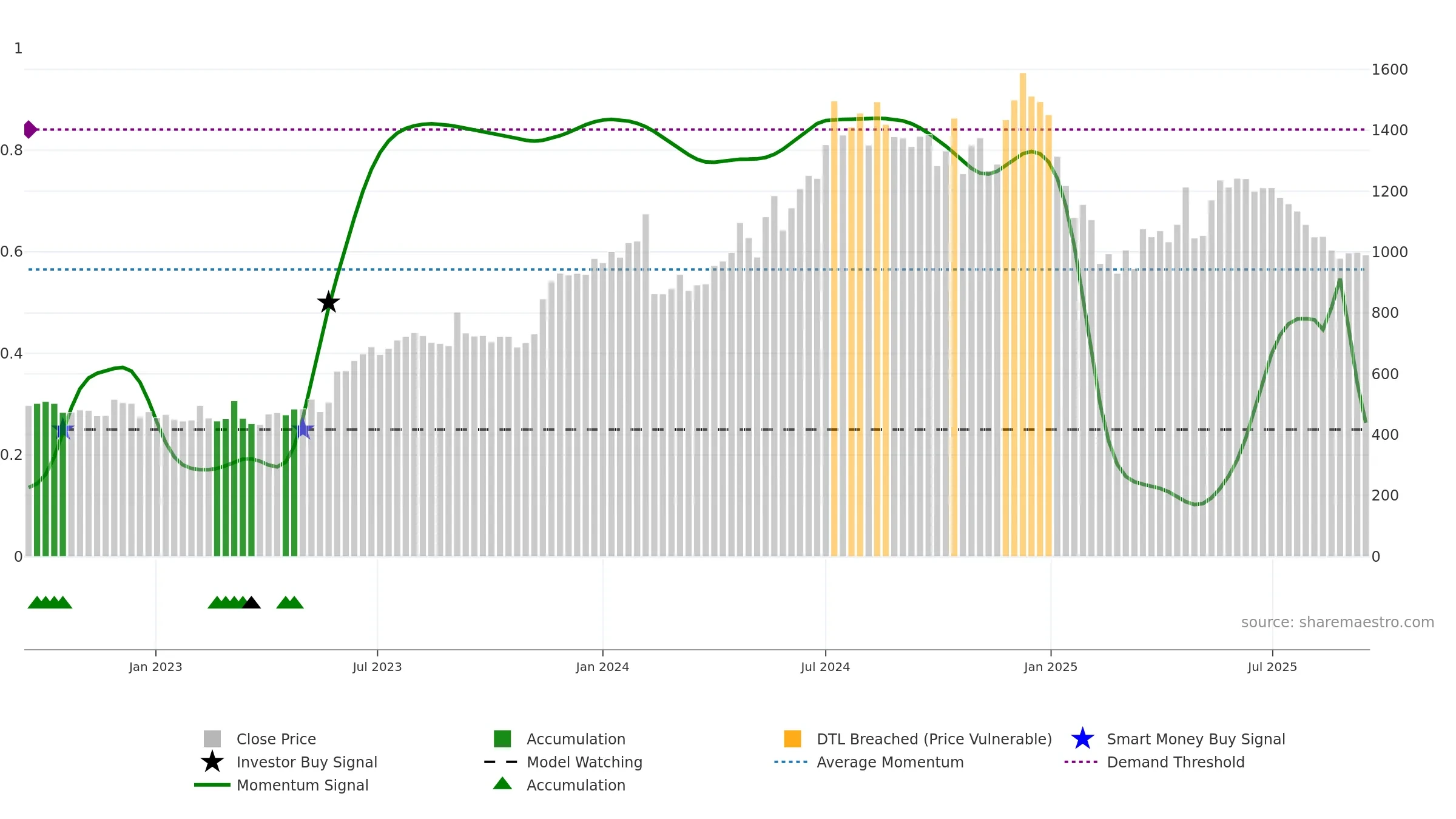Click the Jan 2024 axis label
Screen dimensions: 1456x819
coord(602,667)
